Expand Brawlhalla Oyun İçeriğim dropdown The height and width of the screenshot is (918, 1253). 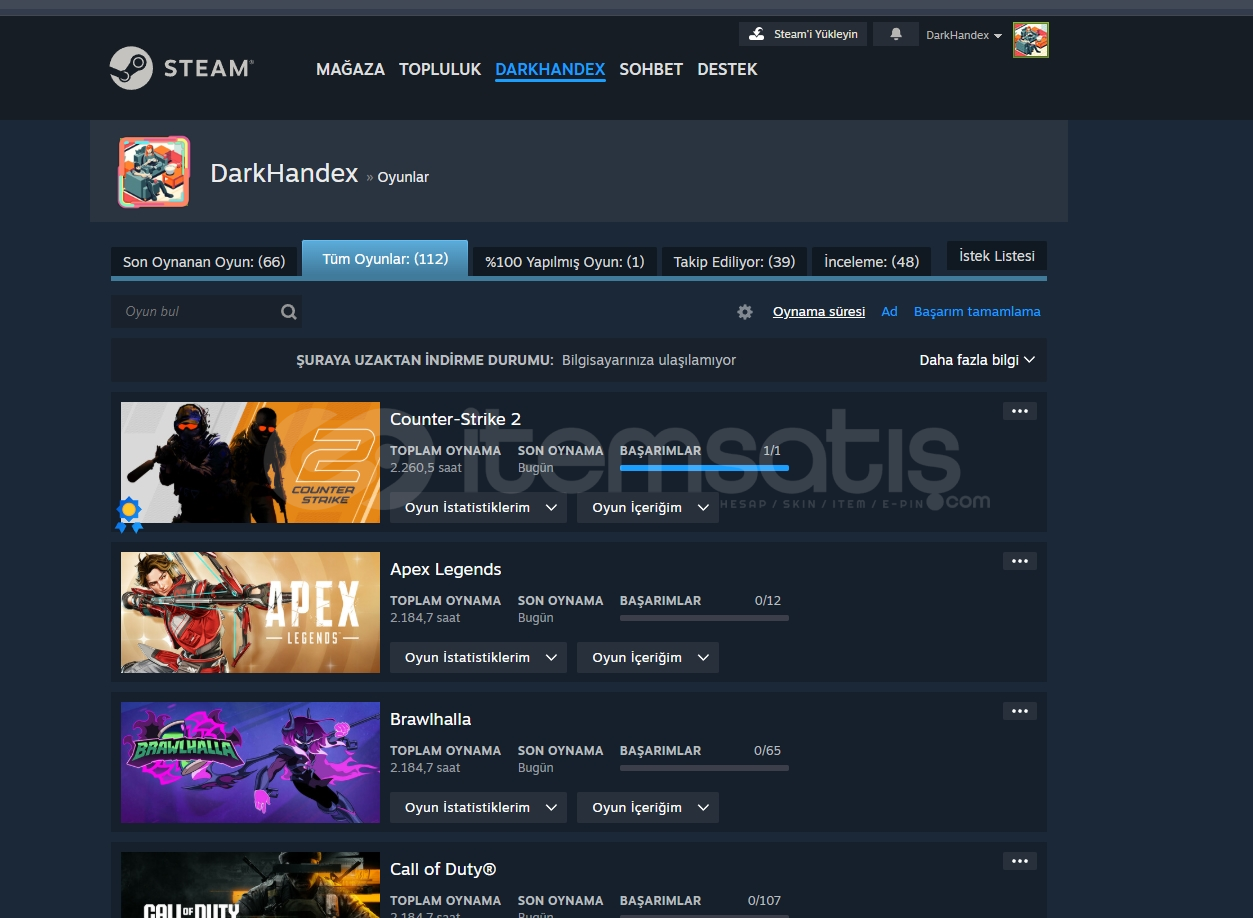tap(648, 807)
